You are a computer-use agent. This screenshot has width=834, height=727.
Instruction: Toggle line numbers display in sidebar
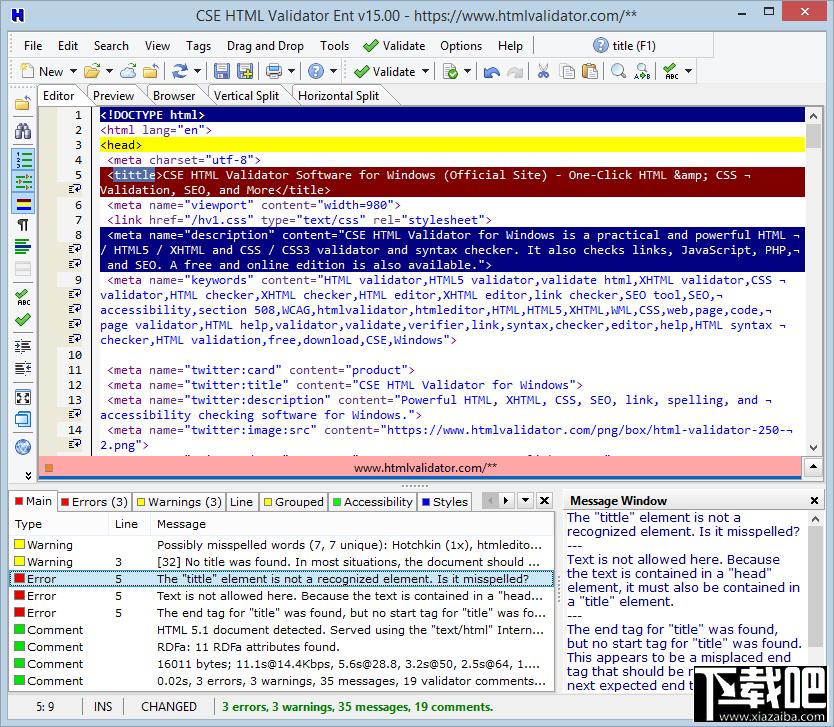(23, 160)
